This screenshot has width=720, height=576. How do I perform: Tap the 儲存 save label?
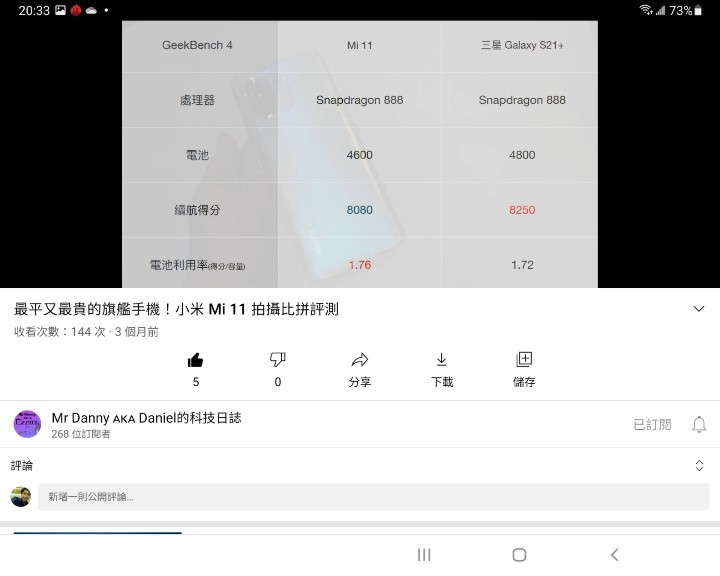(x=524, y=382)
